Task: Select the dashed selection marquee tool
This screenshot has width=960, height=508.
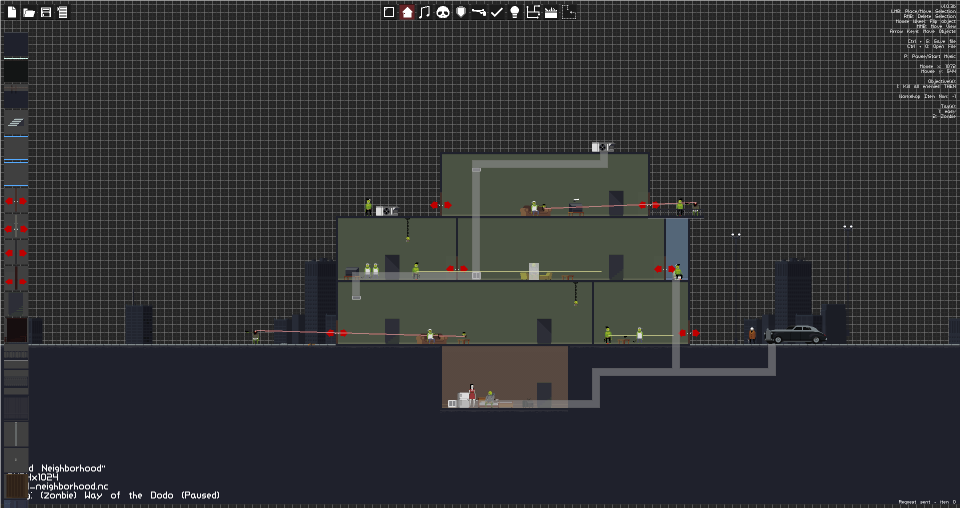Action: [569, 12]
